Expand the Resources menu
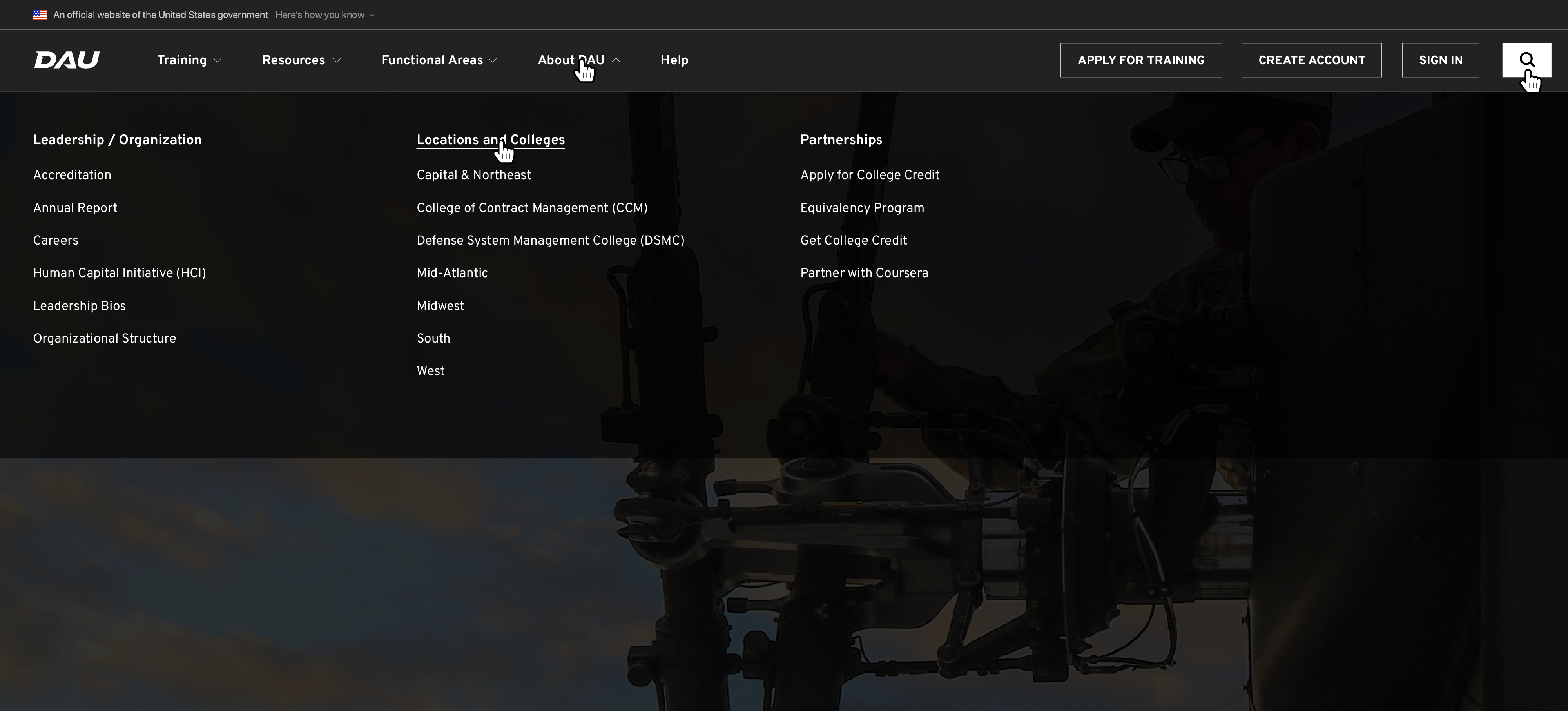The height and width of the screenshot is (711, 1568). 301,60
